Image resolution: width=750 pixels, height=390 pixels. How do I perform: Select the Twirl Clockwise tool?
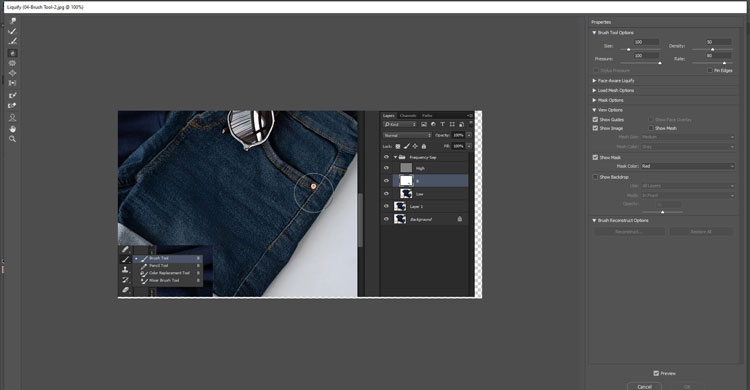(12, 53)
